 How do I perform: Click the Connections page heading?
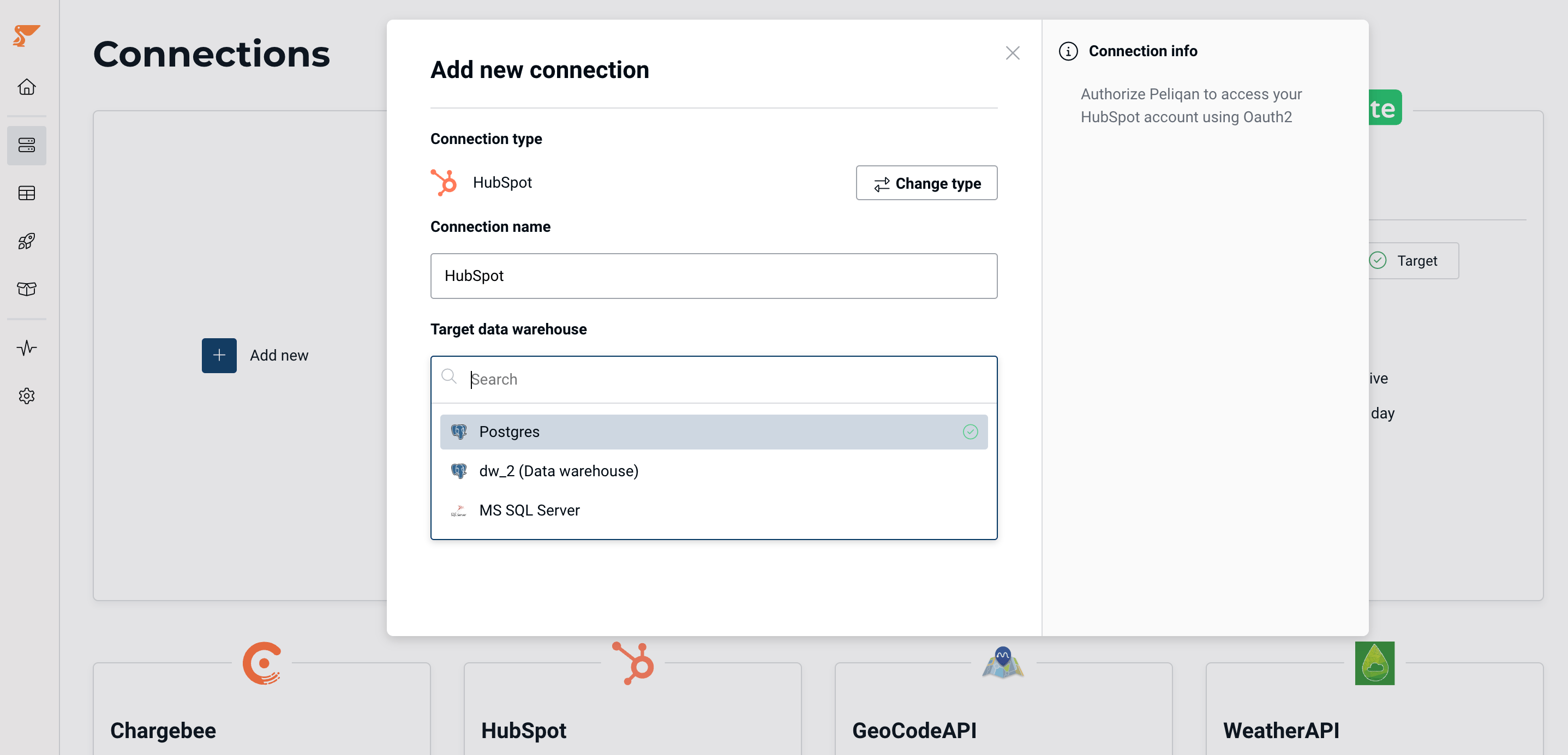(x=211, y=53)
